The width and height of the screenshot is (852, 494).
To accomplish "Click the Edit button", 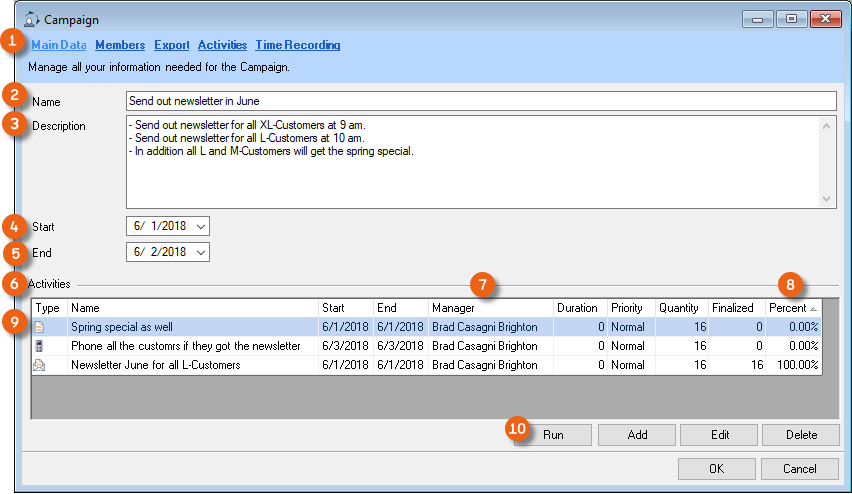I will (x=719, y=435).
